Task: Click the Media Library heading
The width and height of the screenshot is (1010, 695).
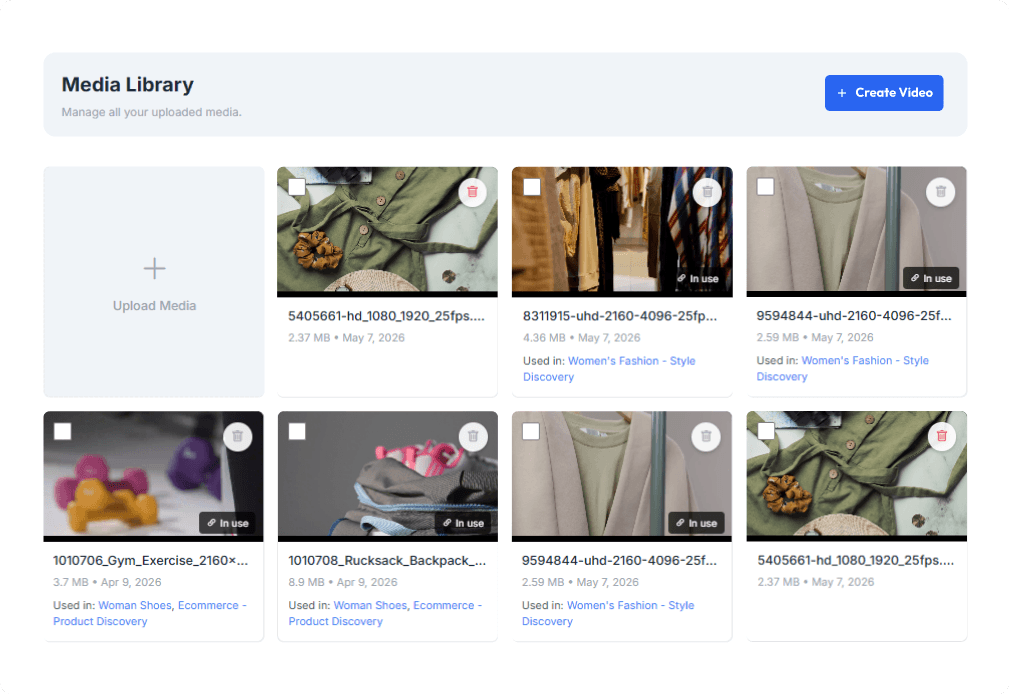Action: [x=128, y=85]
